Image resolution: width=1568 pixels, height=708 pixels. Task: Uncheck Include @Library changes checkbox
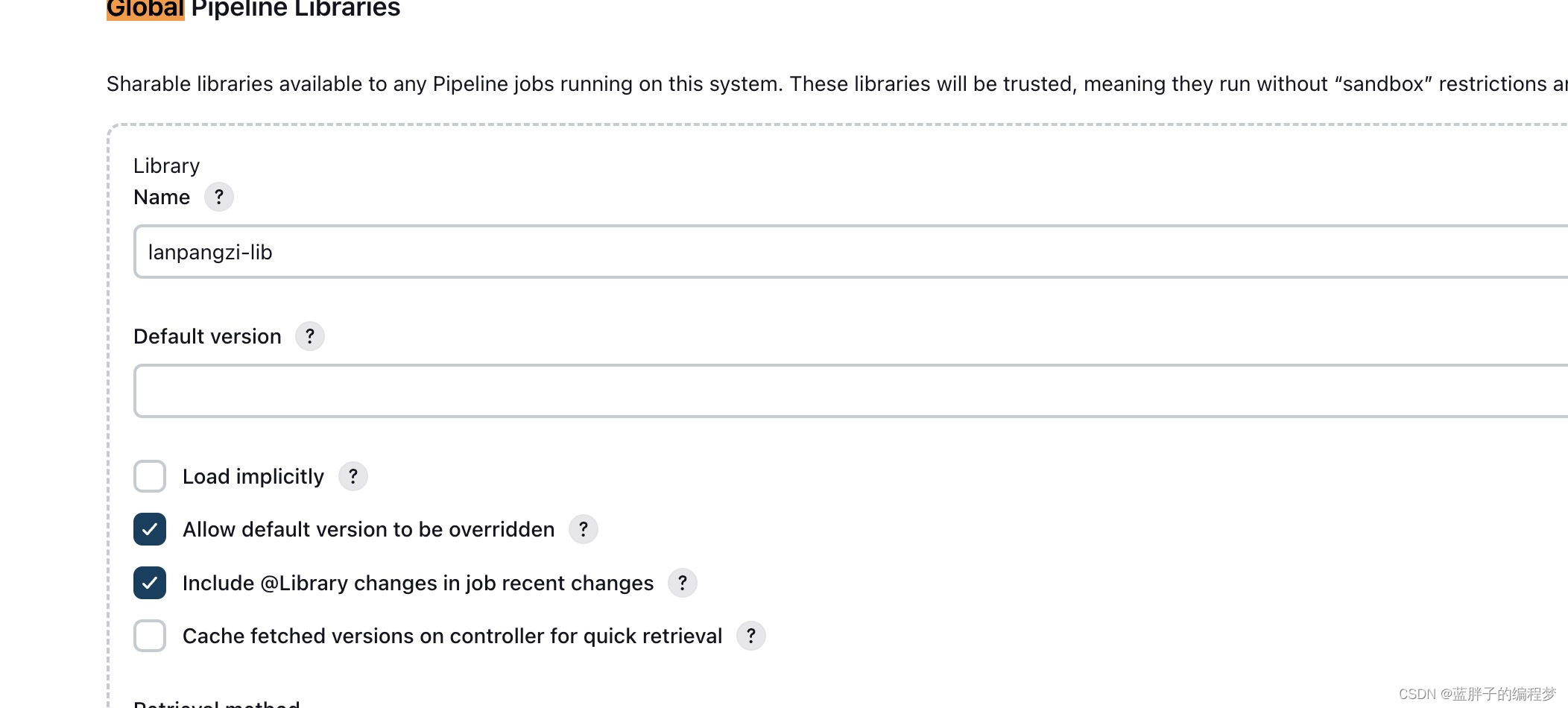[150, 583]
